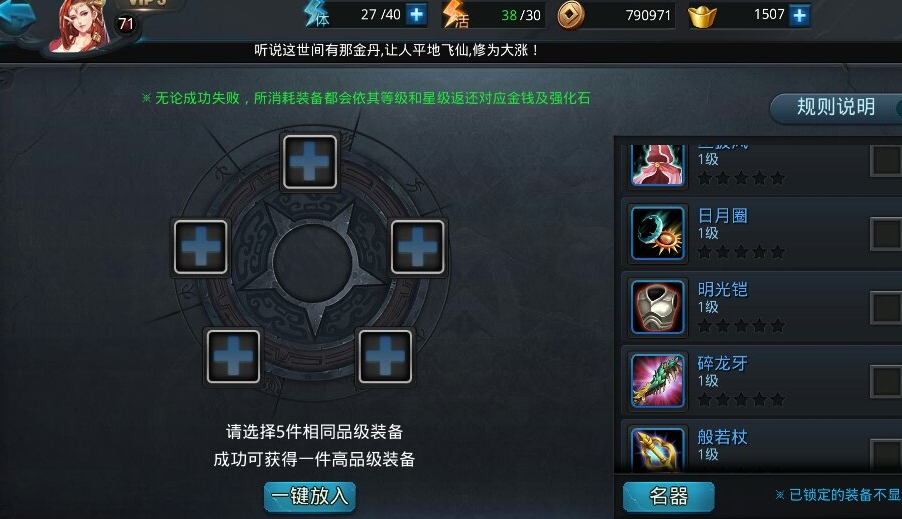Viewport: 902px width, 519px height.
Task: Open the red-haired character avatar profile
Action: [81, 25]
